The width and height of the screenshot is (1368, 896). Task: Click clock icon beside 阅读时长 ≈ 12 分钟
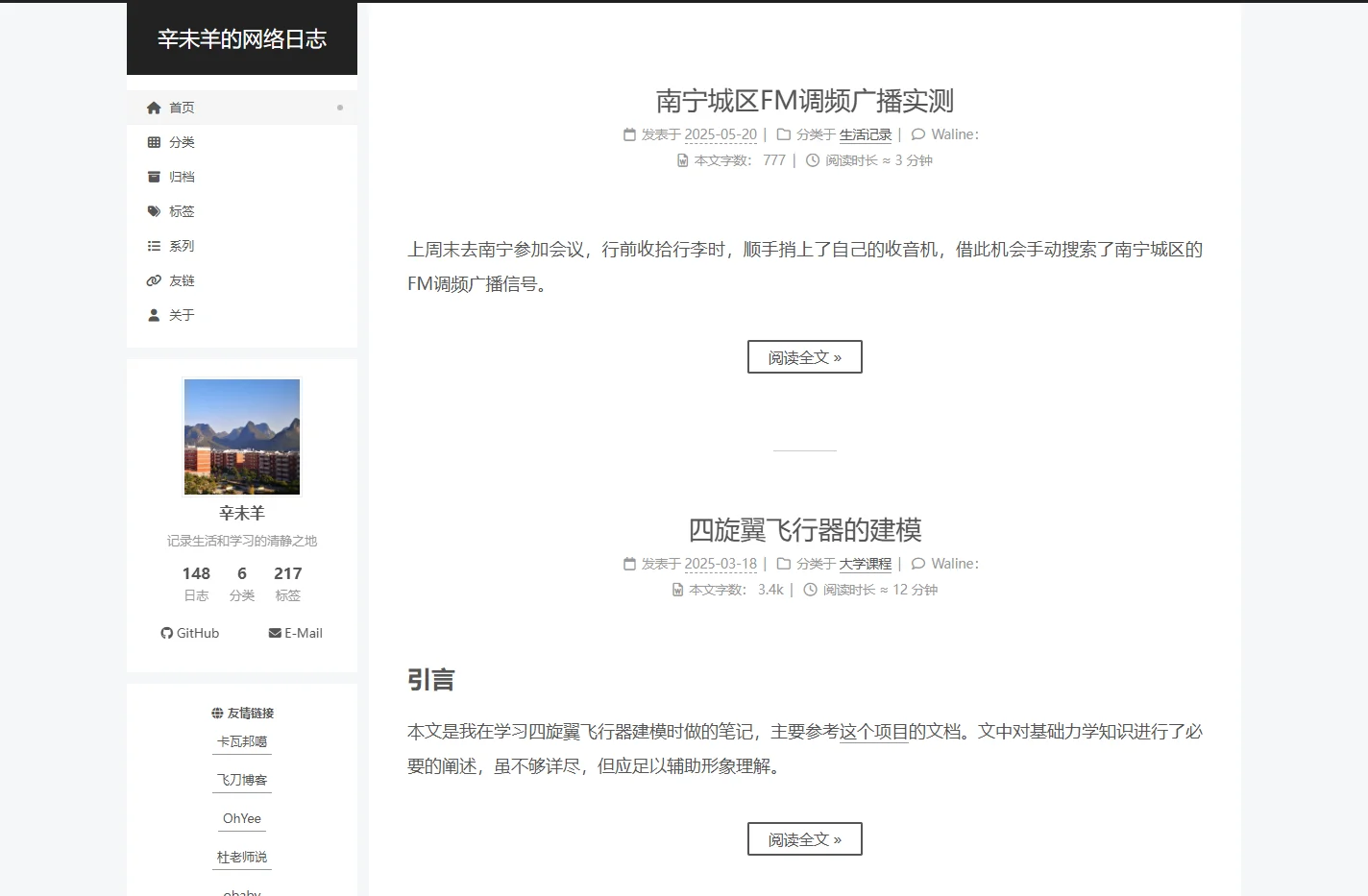(810, 590)
